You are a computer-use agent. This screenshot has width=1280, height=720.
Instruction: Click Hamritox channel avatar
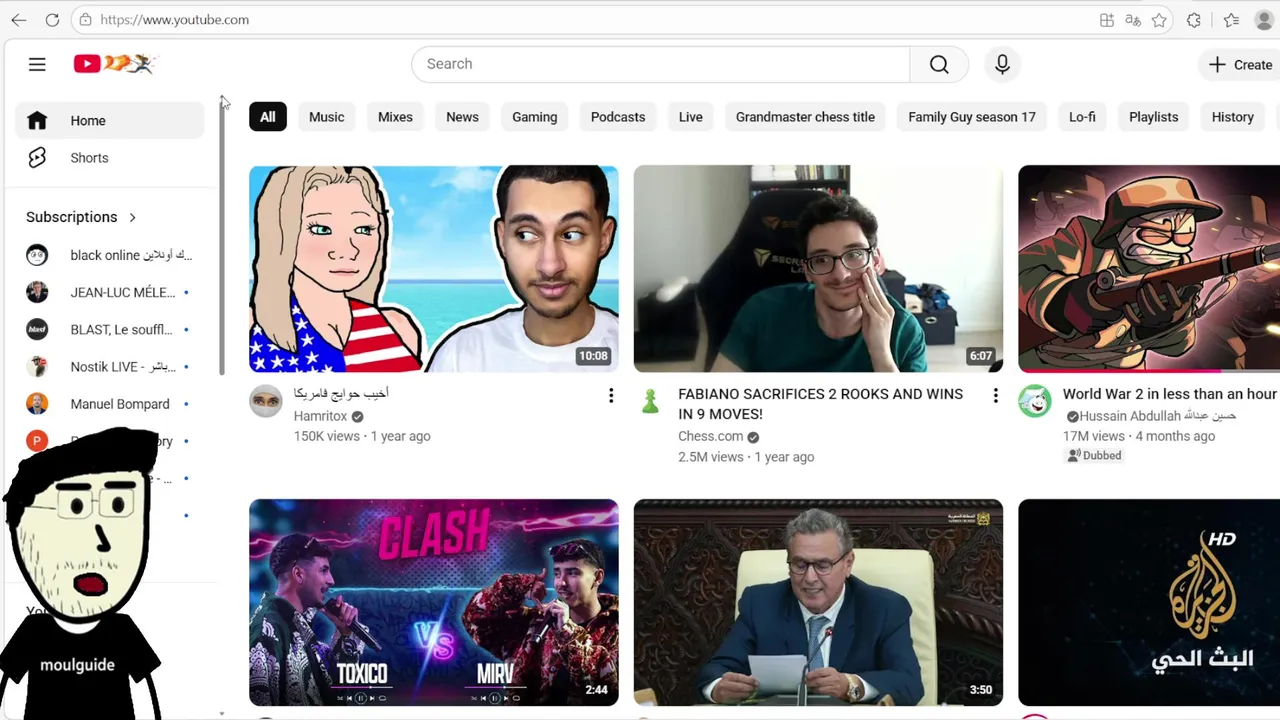(266, 401)
